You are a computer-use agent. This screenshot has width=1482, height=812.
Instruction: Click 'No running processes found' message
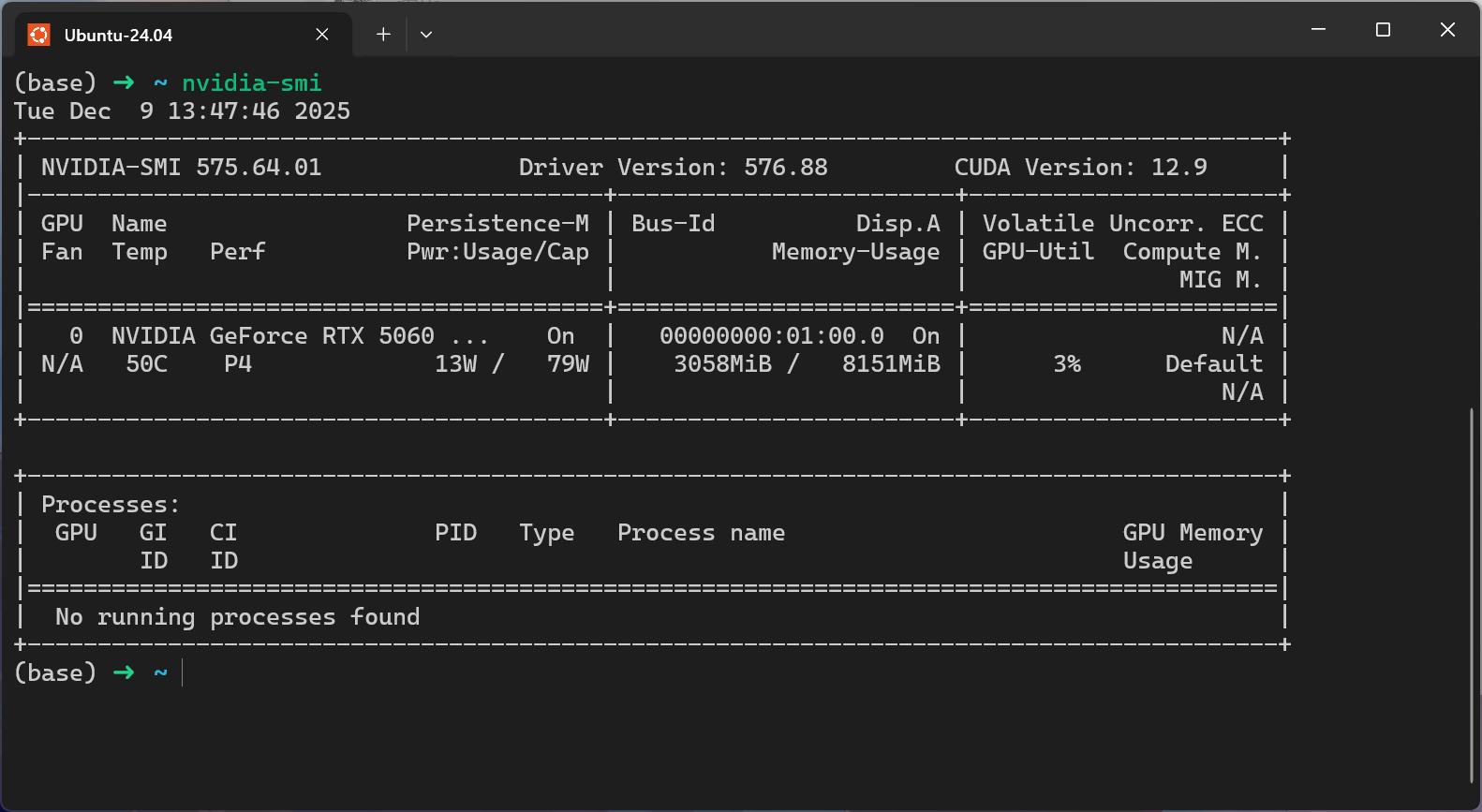[238, 617]
